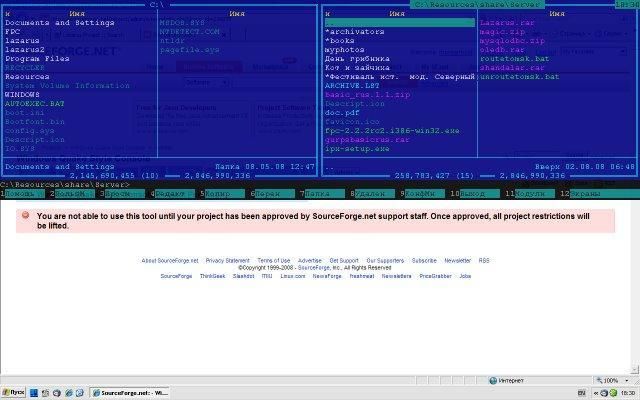Click the SourceForge.net taskbar window button

coord(129,393)
